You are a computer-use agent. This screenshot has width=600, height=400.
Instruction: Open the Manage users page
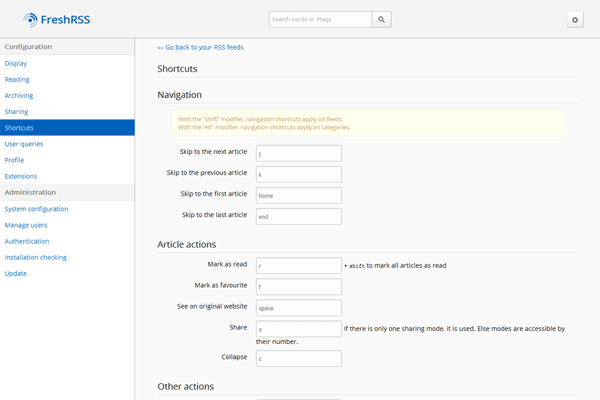click(x=28, y=224)
